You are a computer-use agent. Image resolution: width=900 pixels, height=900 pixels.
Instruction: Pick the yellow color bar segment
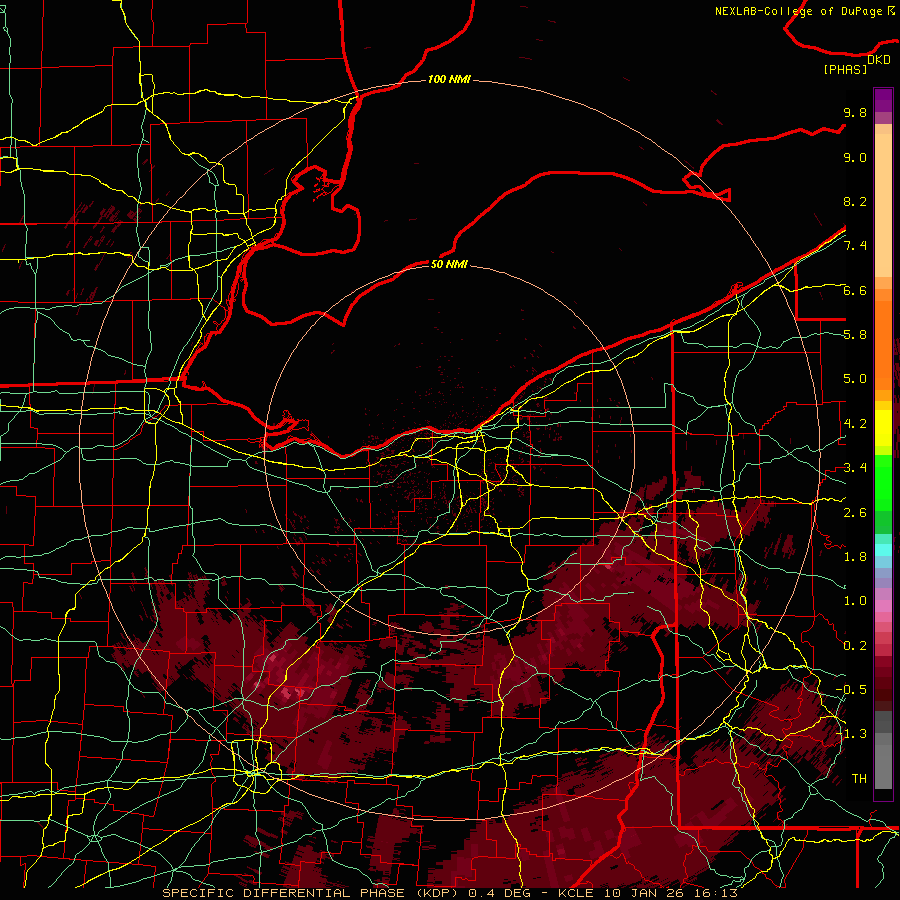pyautogui.click(x=883, y=428)
